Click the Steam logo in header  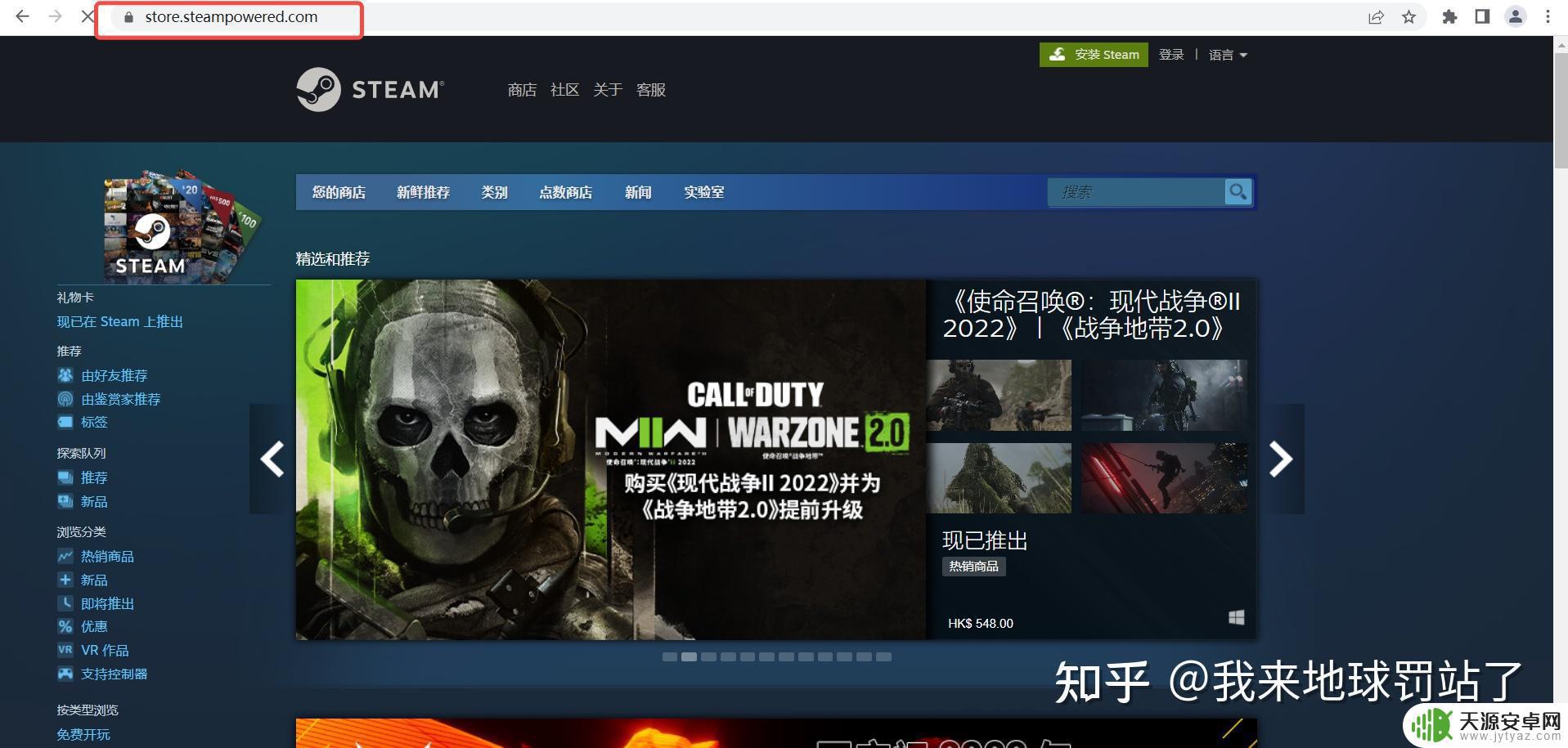[x=371, y=89]
